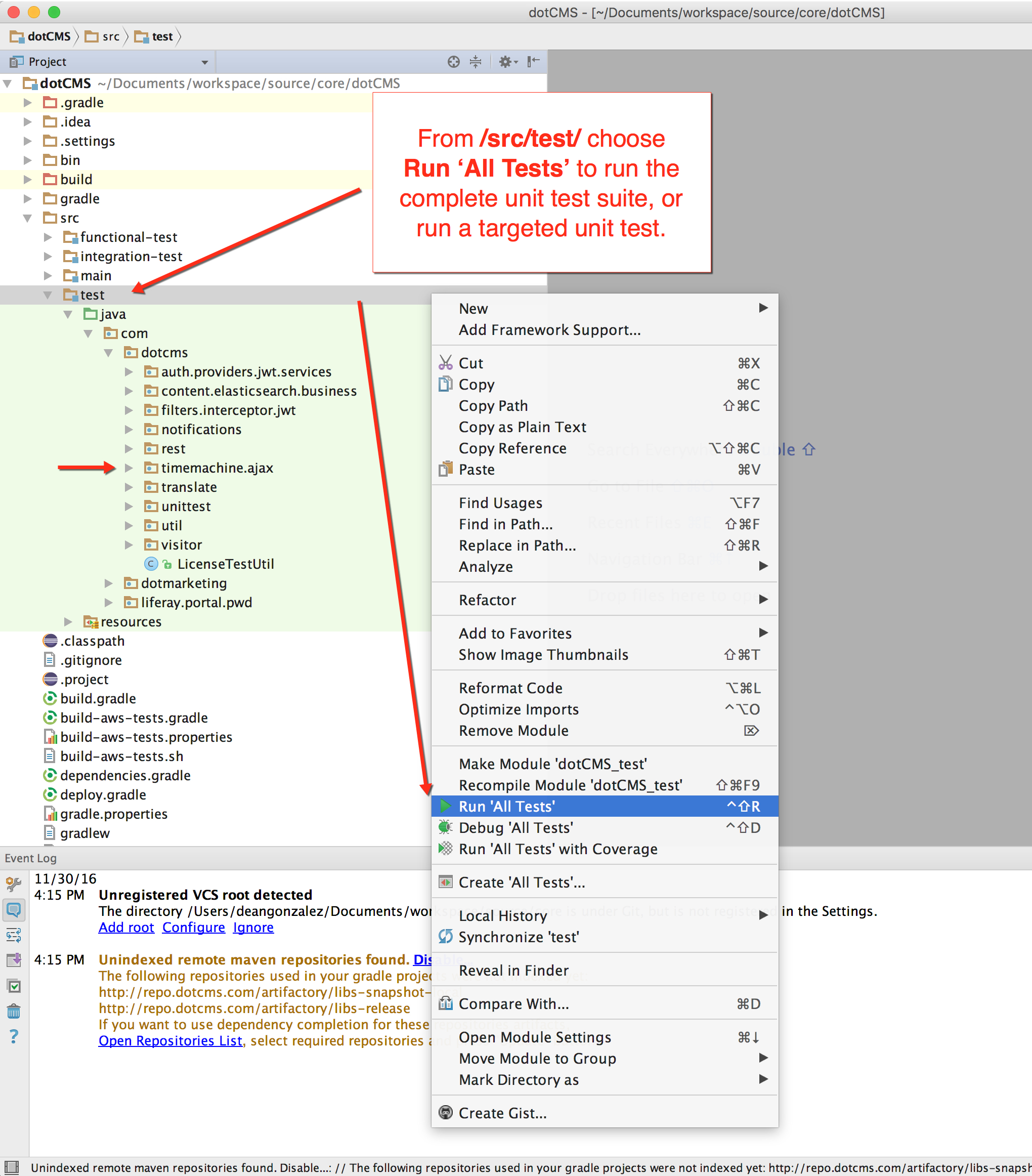This screenshot has width=1032, height=1176.
Task: Click the Event Log scroll to end icon
Action: 14,959
